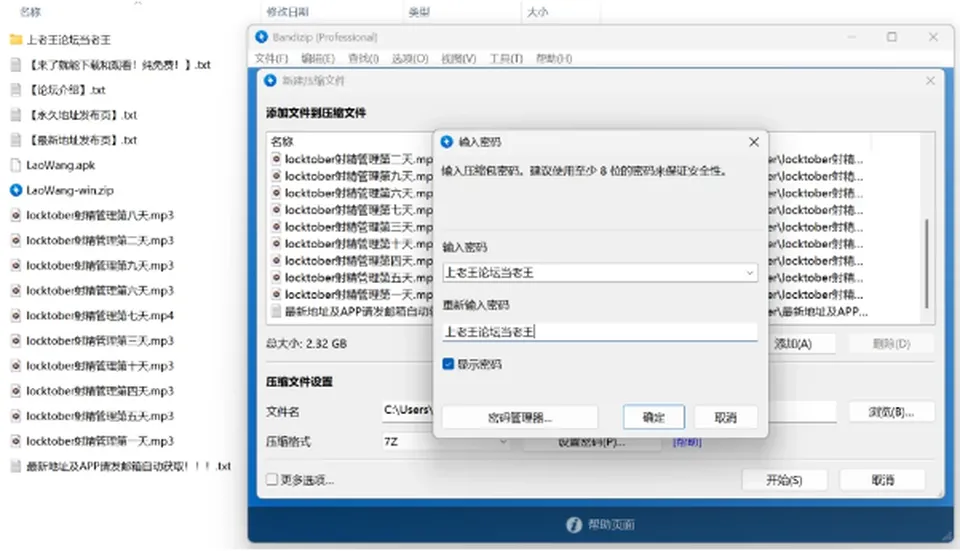The width and height of the screenshot is (960, 551).
Task: Click the Bandizip logo in main title bar
Action: 262,37
